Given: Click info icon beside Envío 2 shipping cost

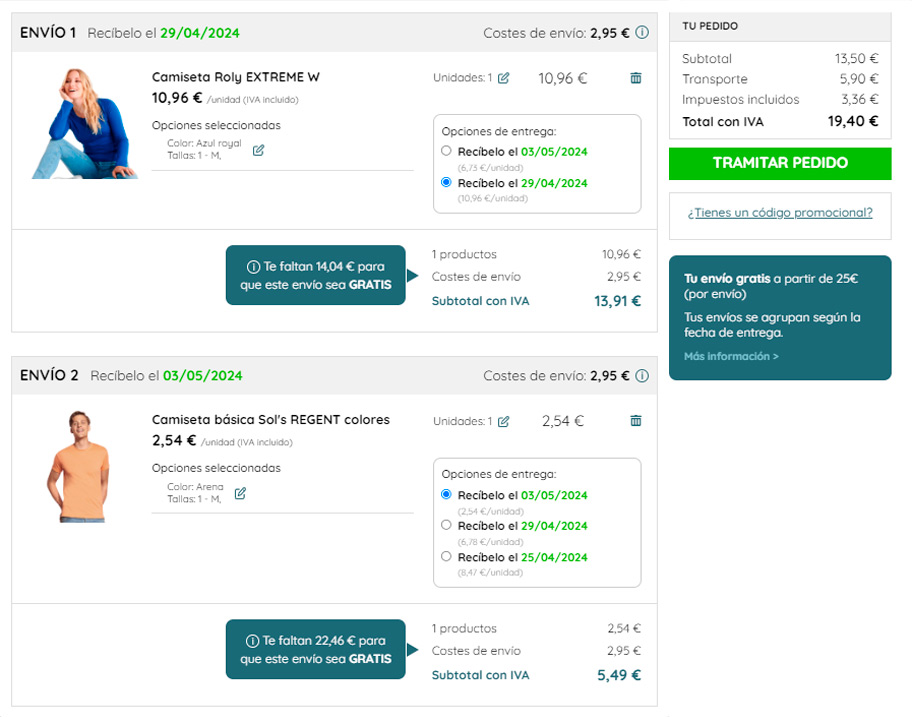Looking at the screenshot, I should click(x=642, y=376).
